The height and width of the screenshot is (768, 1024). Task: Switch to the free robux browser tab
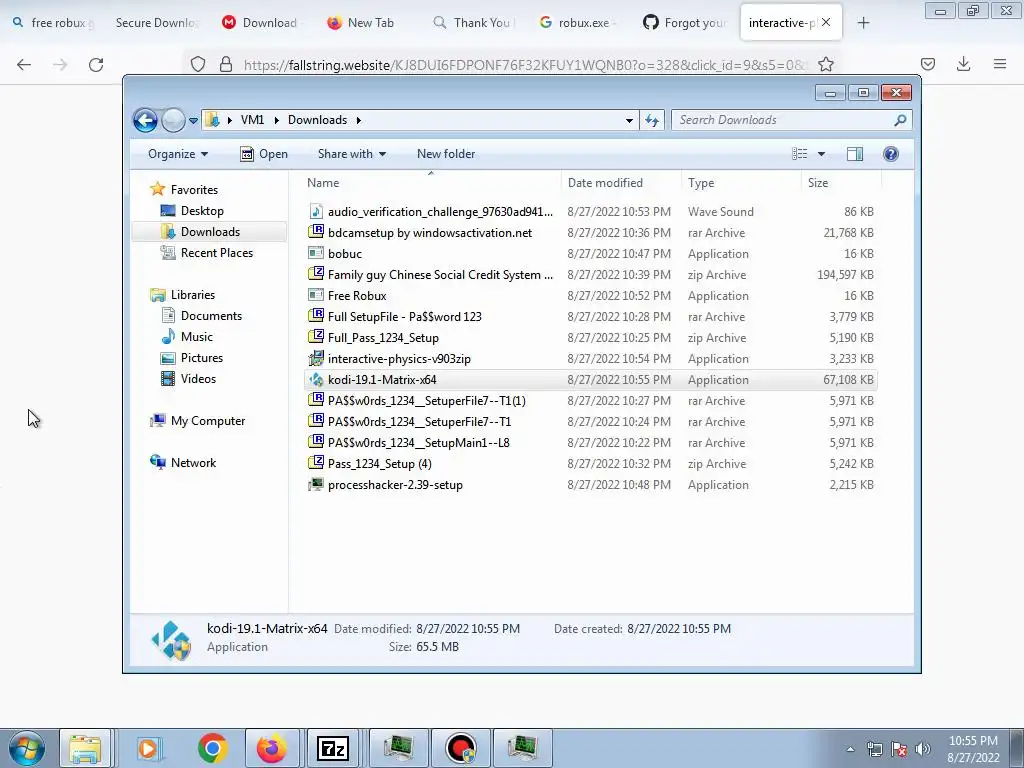coord(52,23)
